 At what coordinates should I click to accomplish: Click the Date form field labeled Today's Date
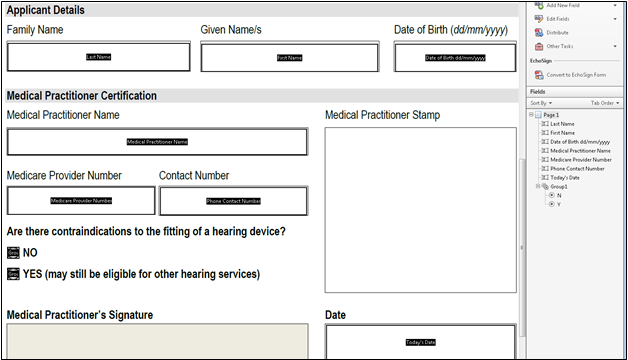[x=421, y=342]
